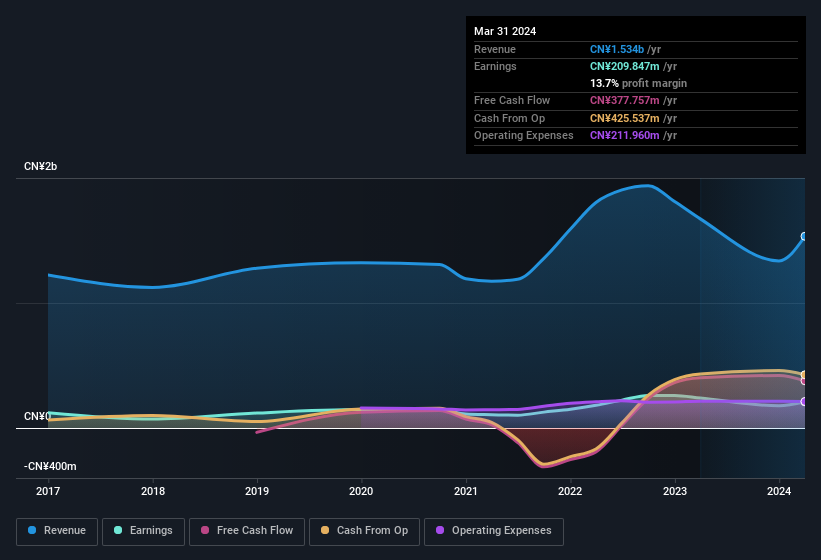821x560 pixels.
Task: Click the Operating Expenses tooltip label
Action: point(524,136)
